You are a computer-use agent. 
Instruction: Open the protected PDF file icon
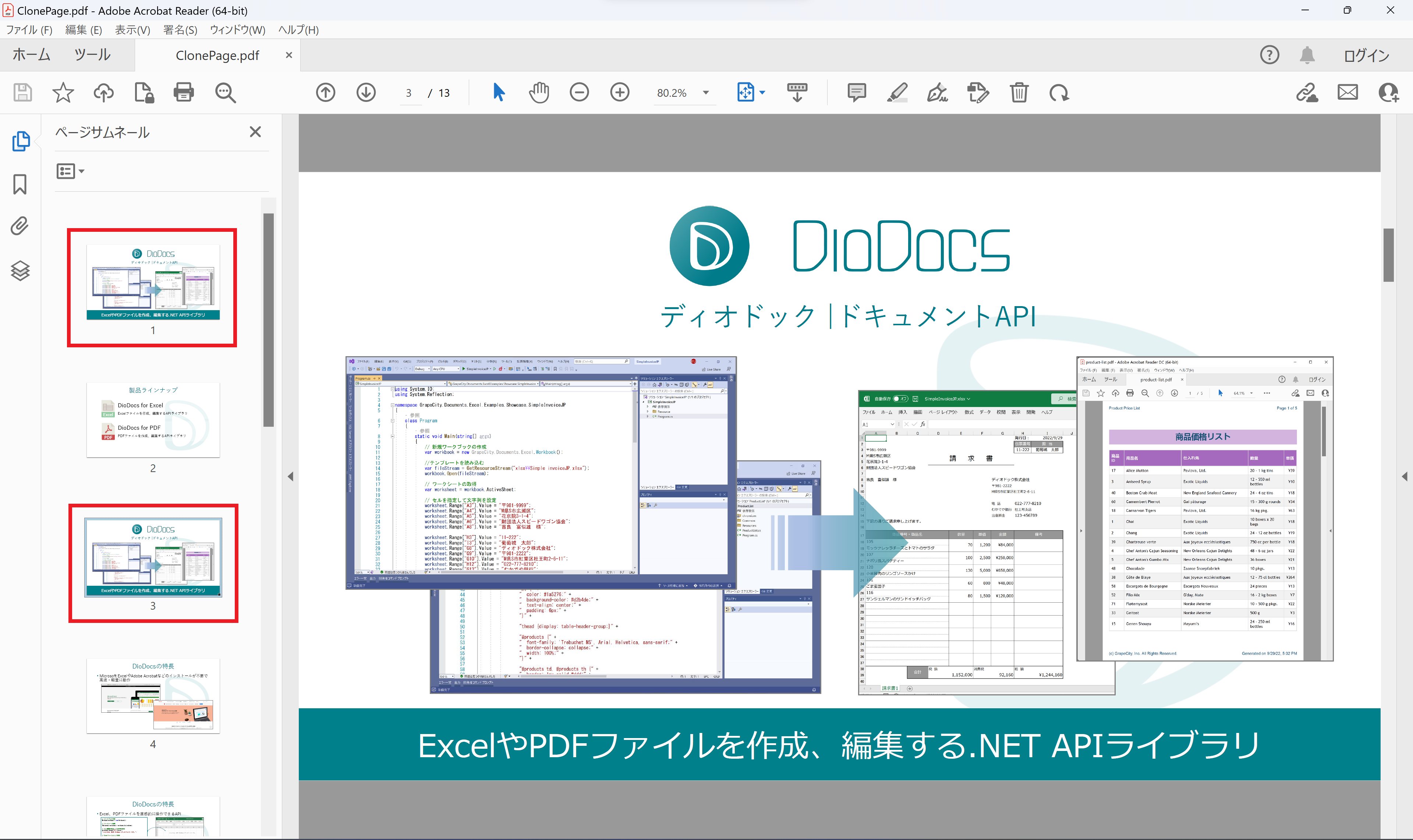click(144, 92)
